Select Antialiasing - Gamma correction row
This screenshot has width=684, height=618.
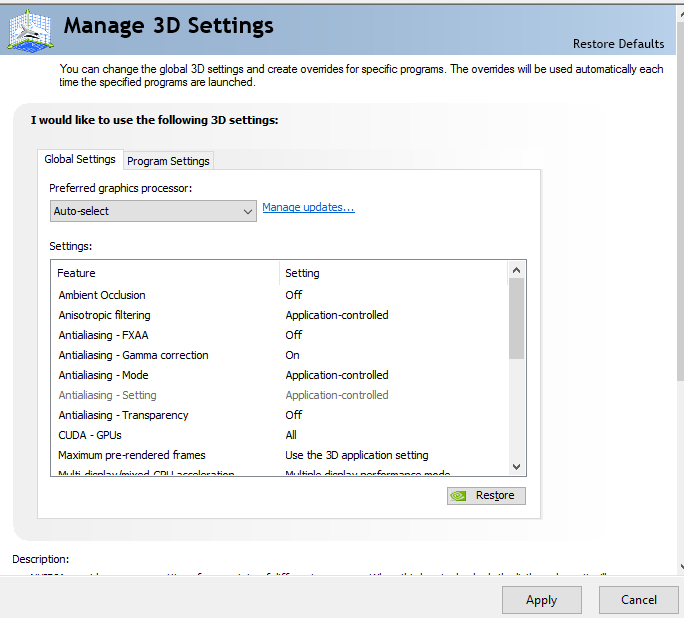[x=279, y=355]
